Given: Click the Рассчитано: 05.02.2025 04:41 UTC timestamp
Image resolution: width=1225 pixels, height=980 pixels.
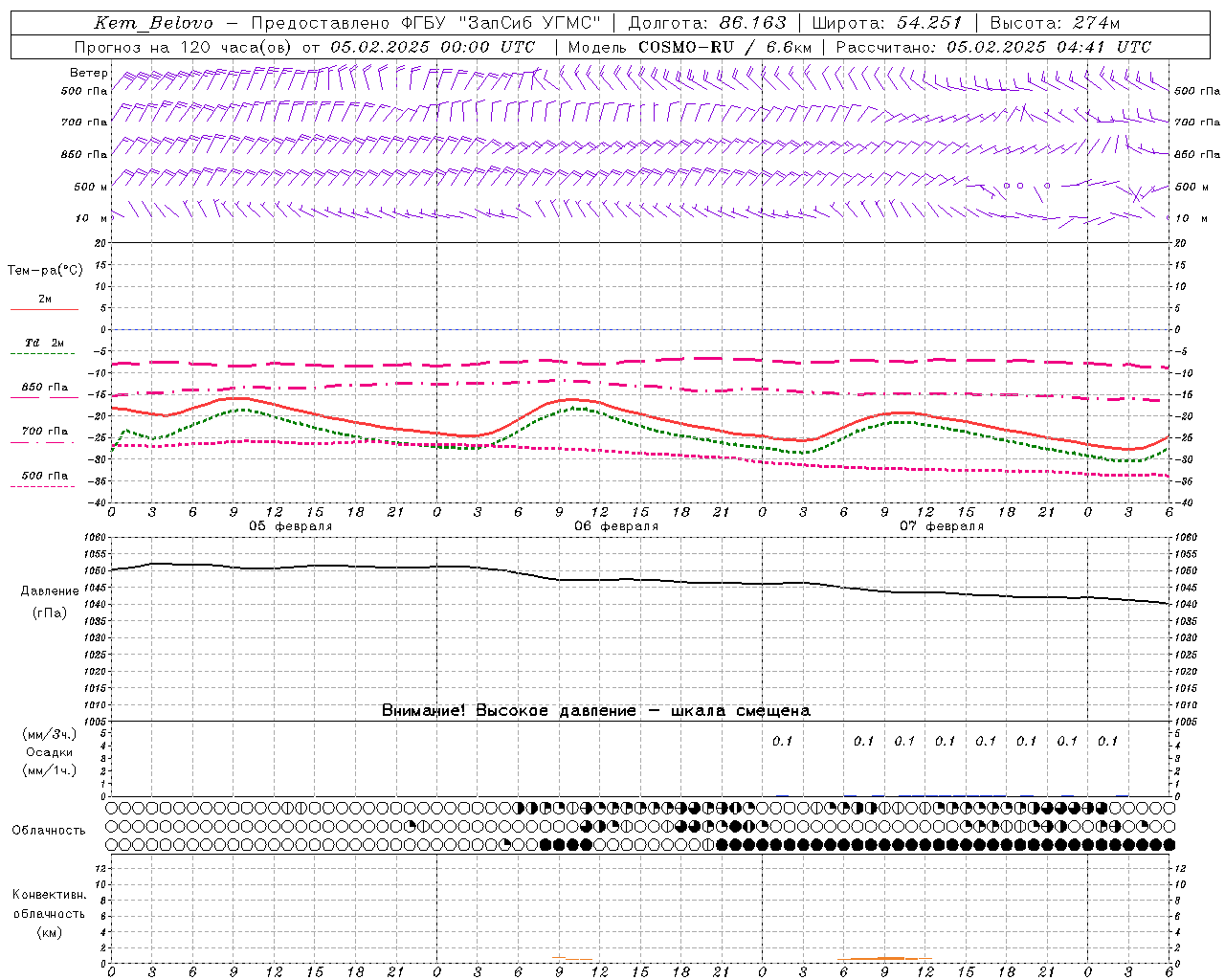Looking at the screenshot, I should coord(993,47).
